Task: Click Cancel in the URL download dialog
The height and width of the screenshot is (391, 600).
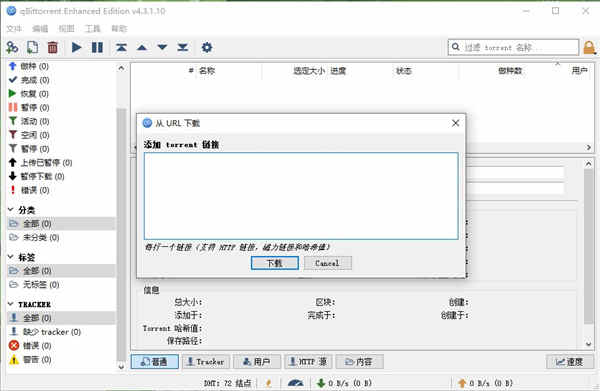Action: 328,263
